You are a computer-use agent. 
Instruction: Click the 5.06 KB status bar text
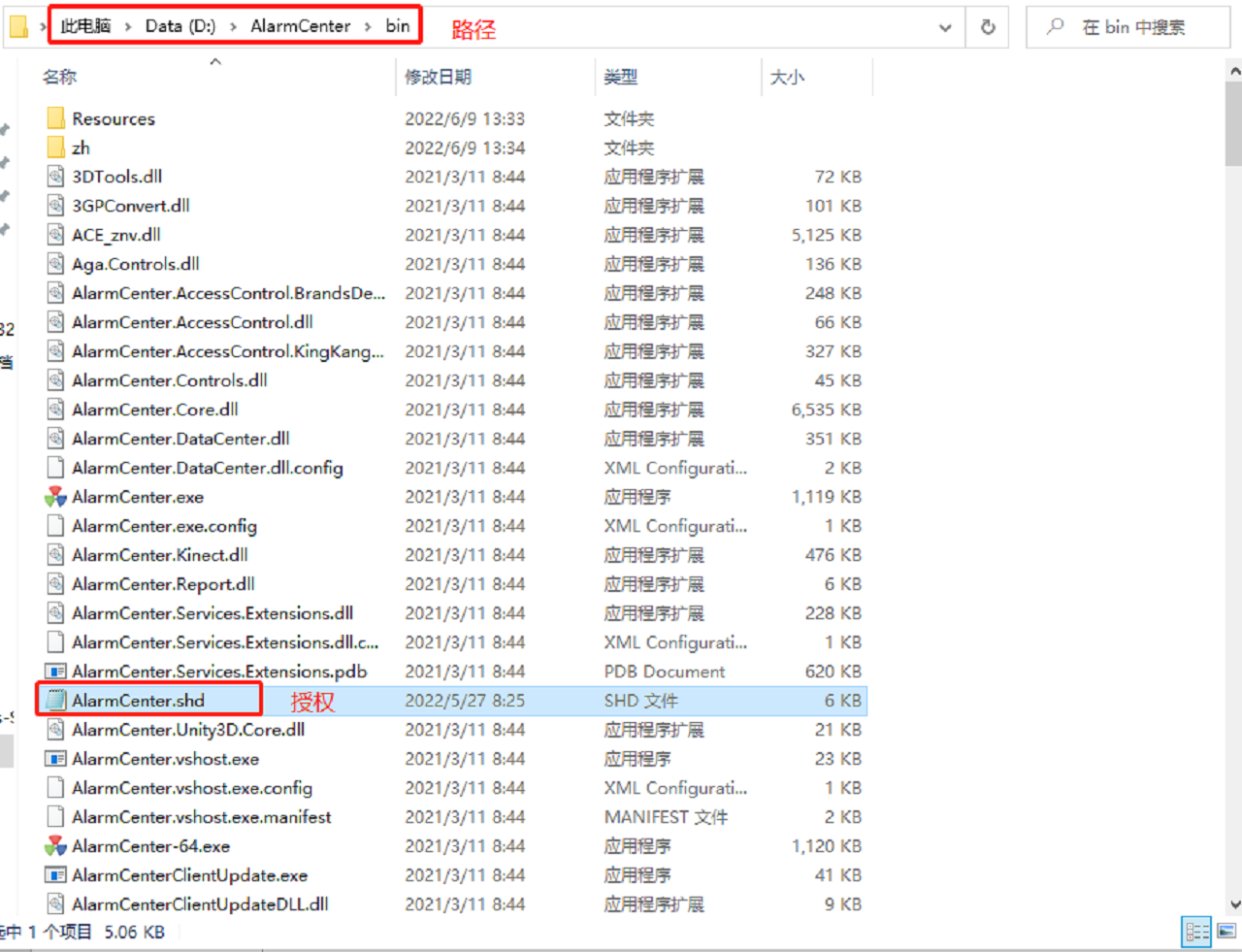[135, 932]
